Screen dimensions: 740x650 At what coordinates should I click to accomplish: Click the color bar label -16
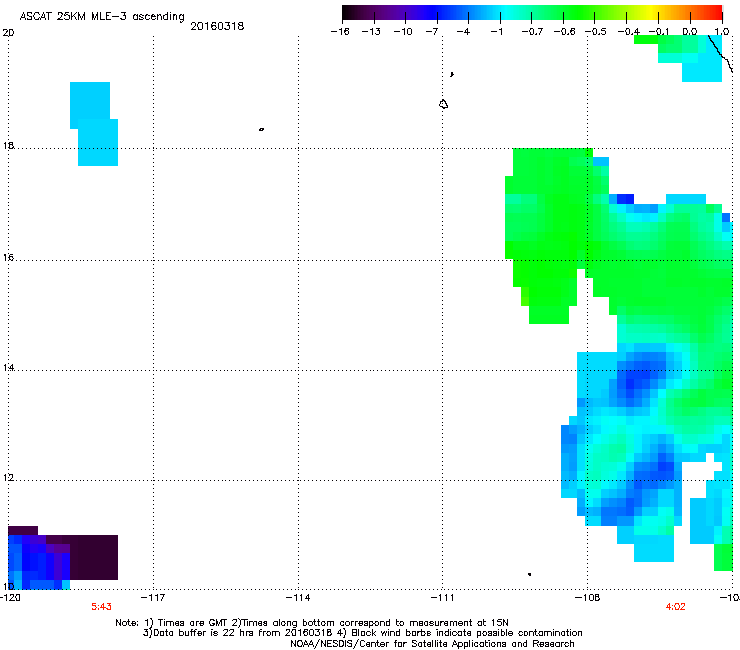pyautogui.click(x=340, y=32)
